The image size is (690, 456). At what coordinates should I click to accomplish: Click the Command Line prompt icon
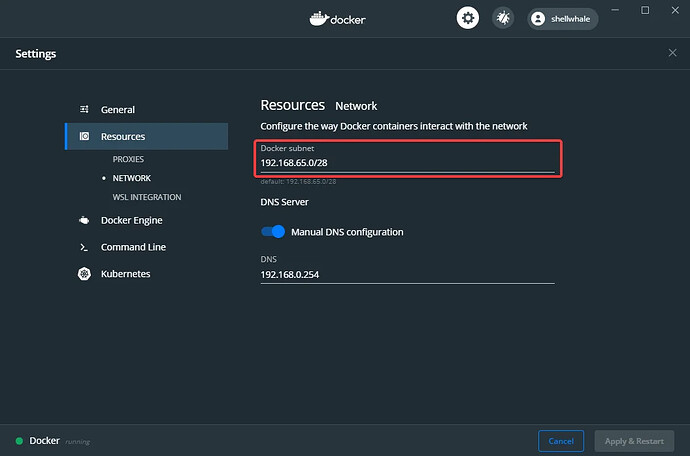pos(85,247)
